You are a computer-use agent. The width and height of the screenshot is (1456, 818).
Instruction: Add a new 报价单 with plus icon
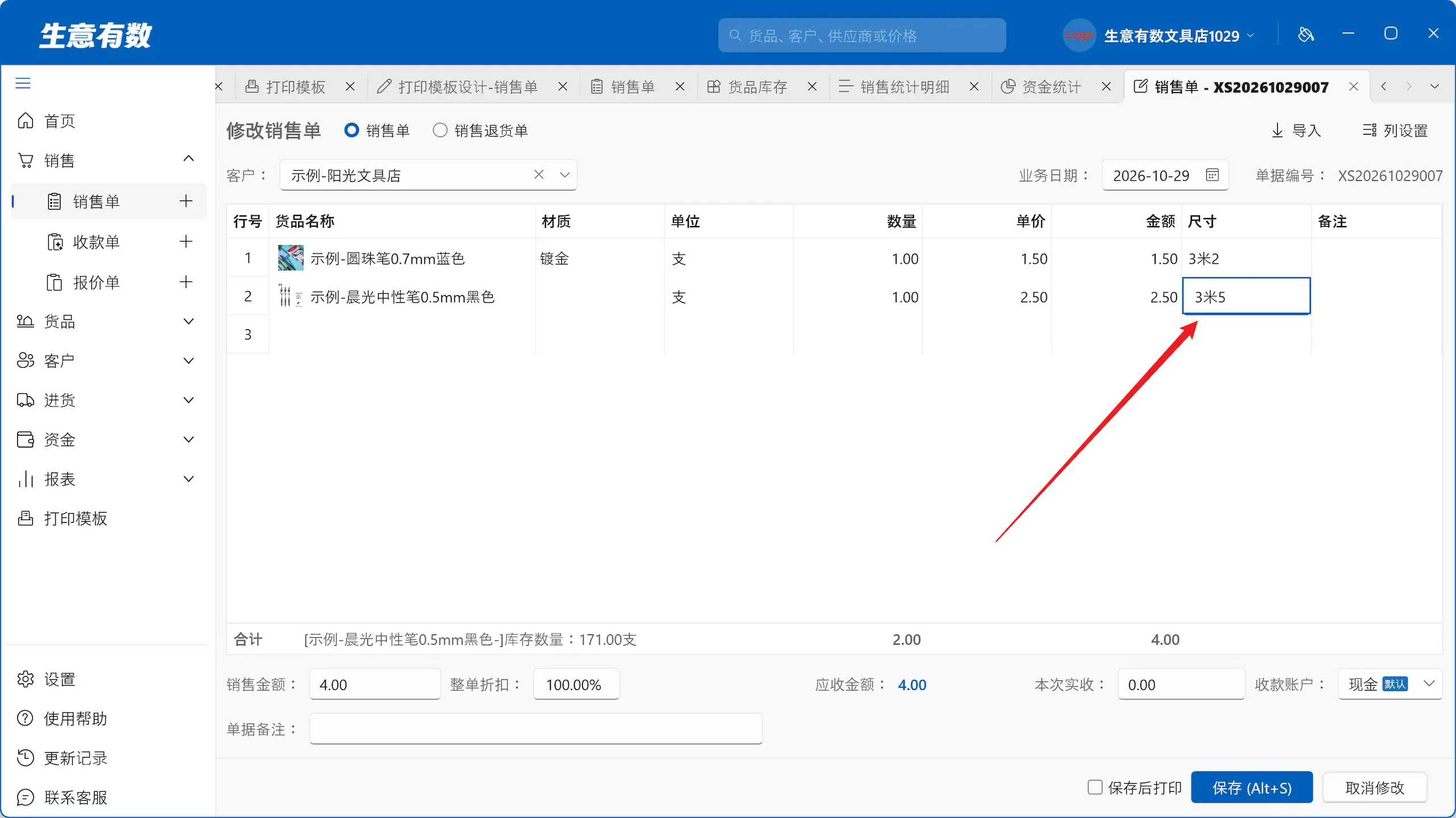pos(186,282)
